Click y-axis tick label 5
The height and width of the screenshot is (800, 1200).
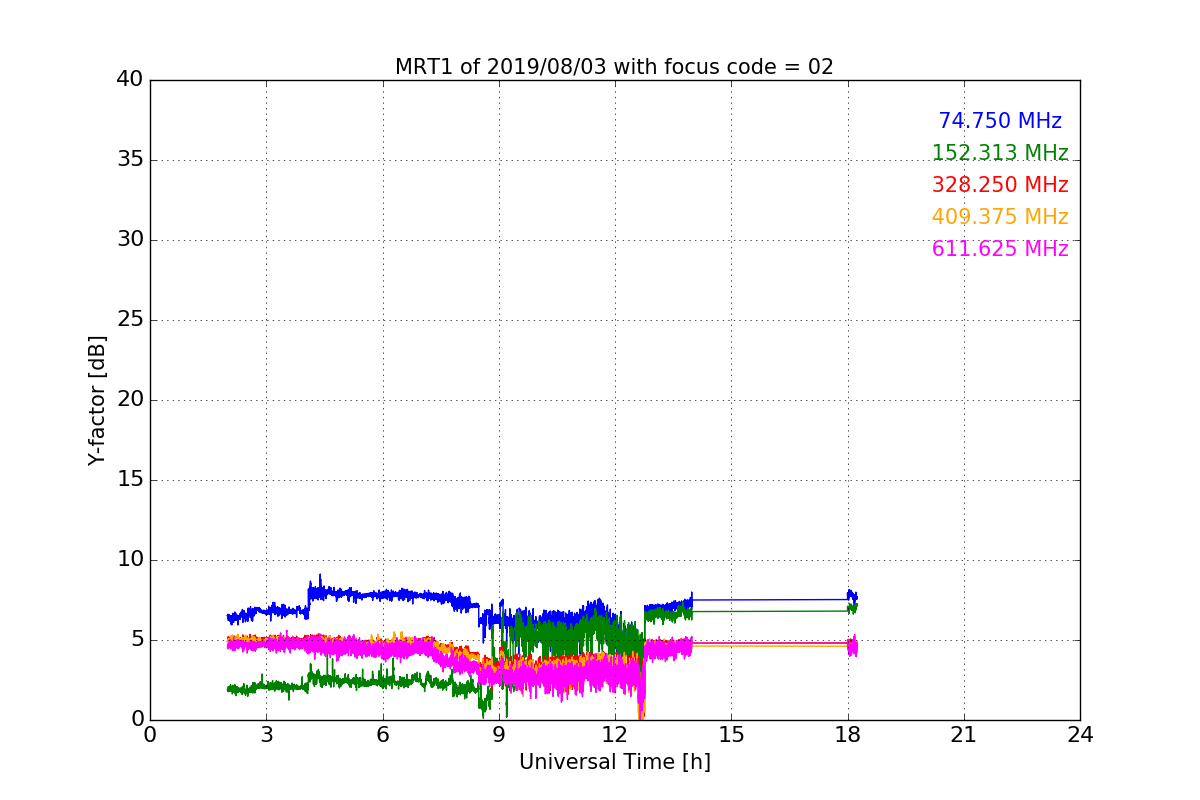pos(136,640)
